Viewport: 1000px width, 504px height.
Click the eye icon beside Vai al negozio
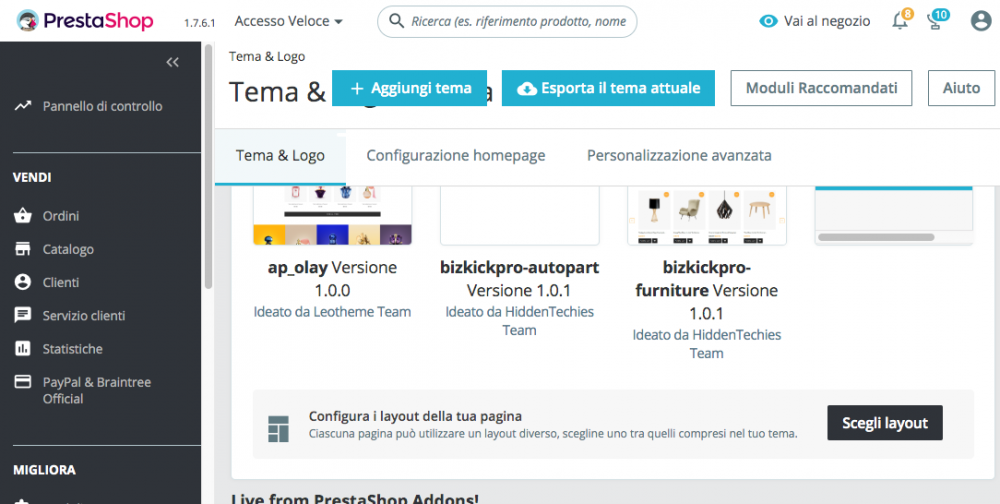pos(768,22)
